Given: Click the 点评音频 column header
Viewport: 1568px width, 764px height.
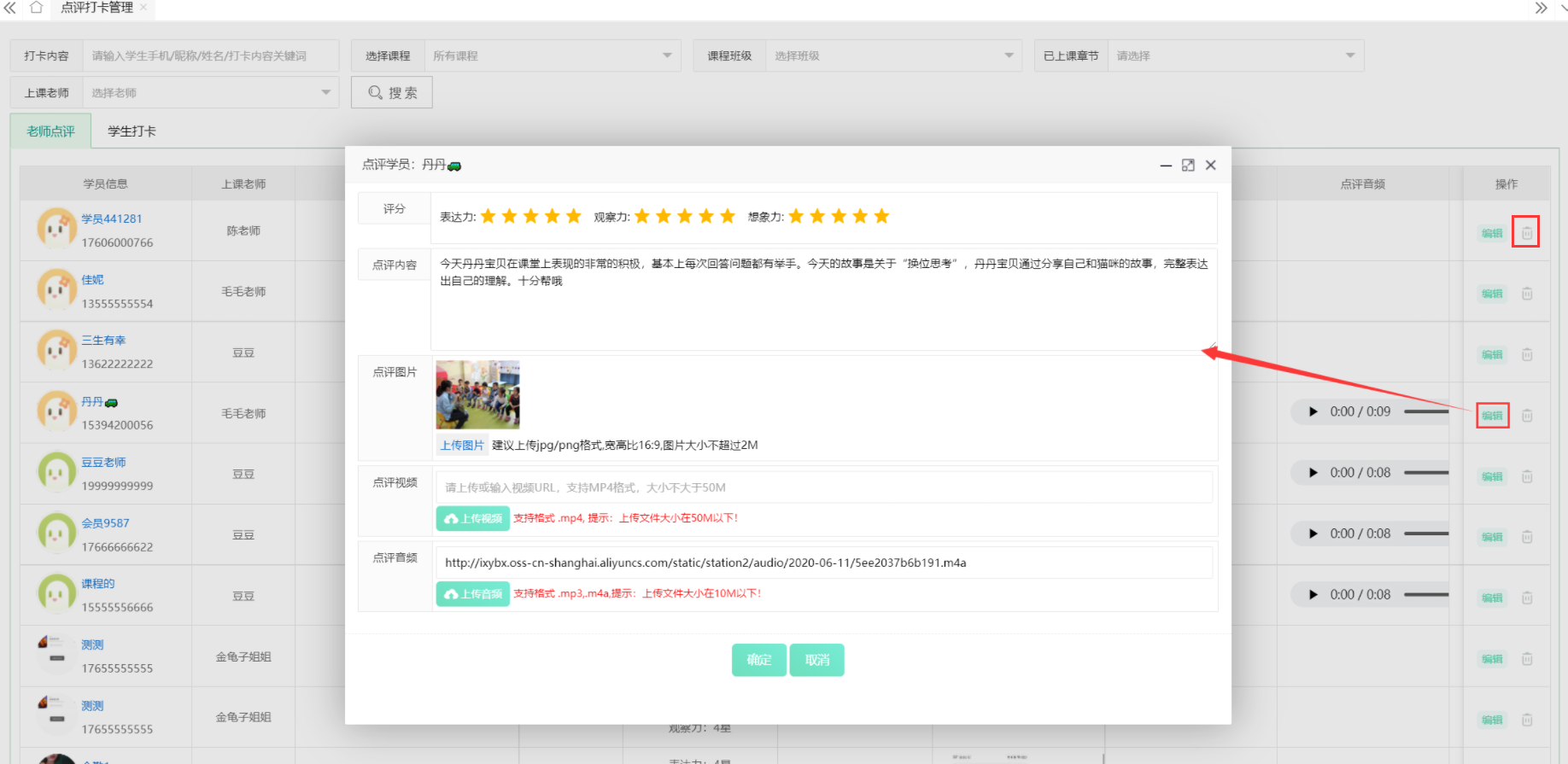Looking at the screenshot, I should (x=1362, y=184).
